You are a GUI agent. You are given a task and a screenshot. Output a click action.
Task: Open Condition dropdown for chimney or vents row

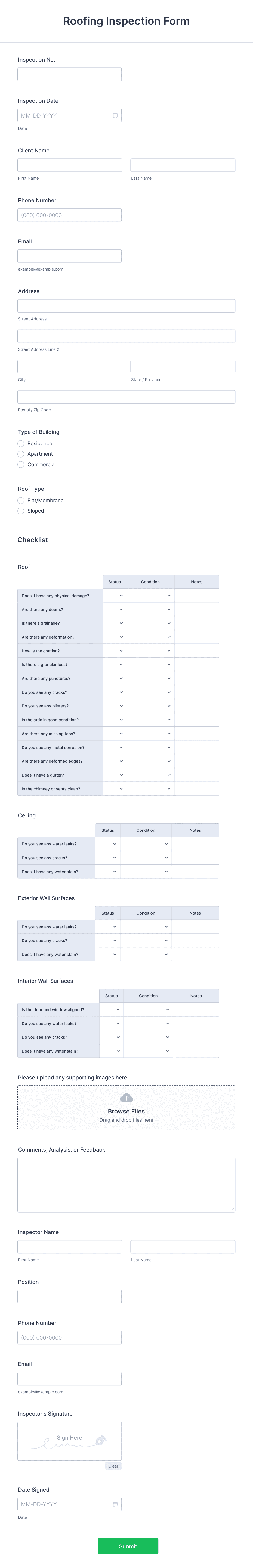coord(168,789)
